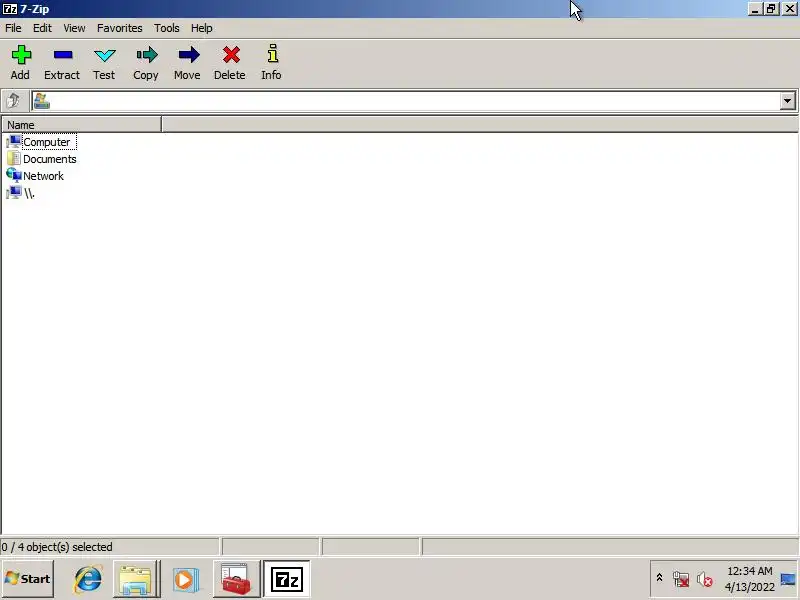Image resolution: width=800 pixels, height=600 pixels.
Task: Click the network status tray icon
Action: [x=681, y=579]
